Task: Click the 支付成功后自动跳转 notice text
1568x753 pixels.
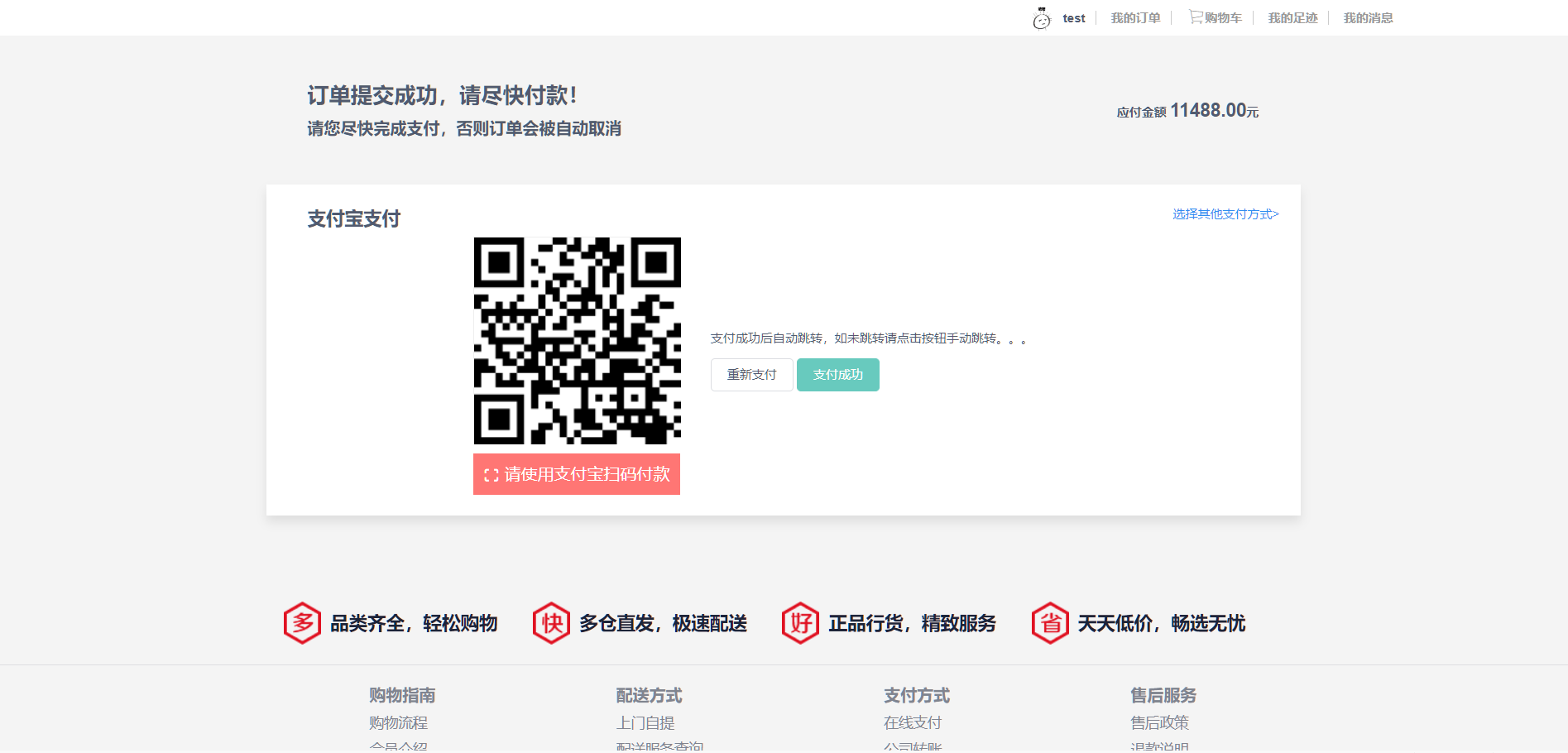Action: point(869,338)
